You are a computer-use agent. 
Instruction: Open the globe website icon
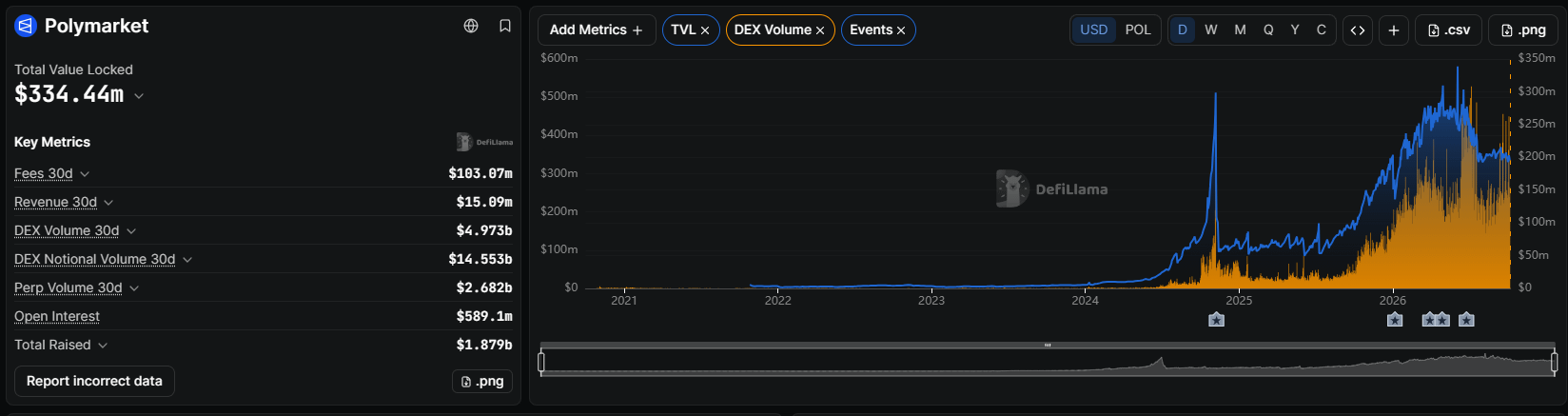pyautogui.click(x=471, y=26)
